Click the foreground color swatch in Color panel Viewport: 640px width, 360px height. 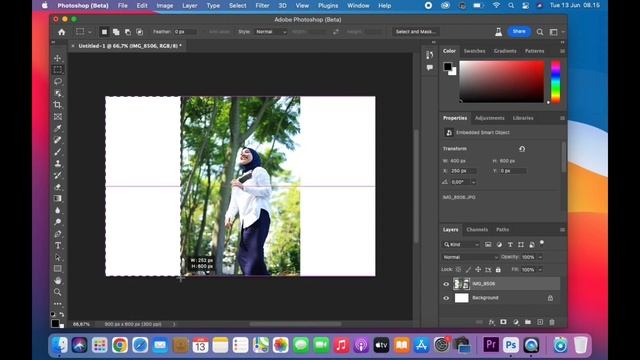(x=448, y=66)
